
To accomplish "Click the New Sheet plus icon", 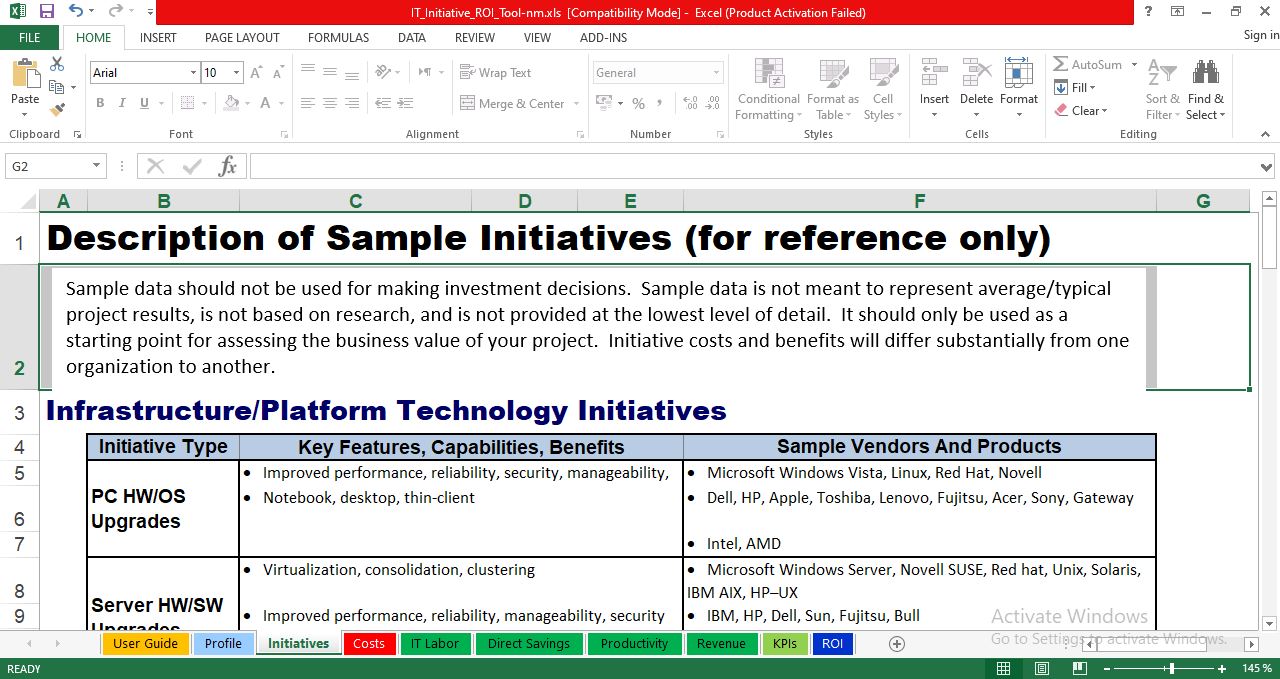I will 897,643.
